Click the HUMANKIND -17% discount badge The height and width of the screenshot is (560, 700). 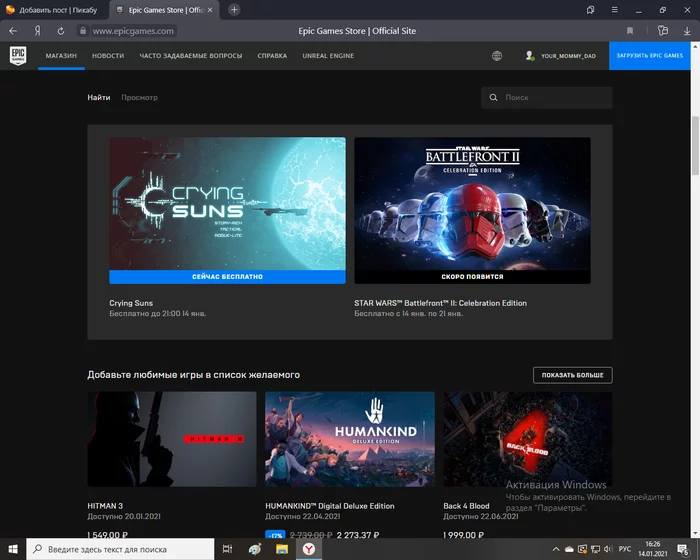coord(275,535)
